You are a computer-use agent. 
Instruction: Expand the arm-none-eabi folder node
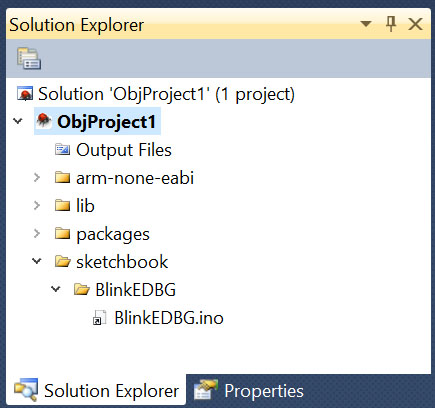pyautogui.click(x=37, y=177)
